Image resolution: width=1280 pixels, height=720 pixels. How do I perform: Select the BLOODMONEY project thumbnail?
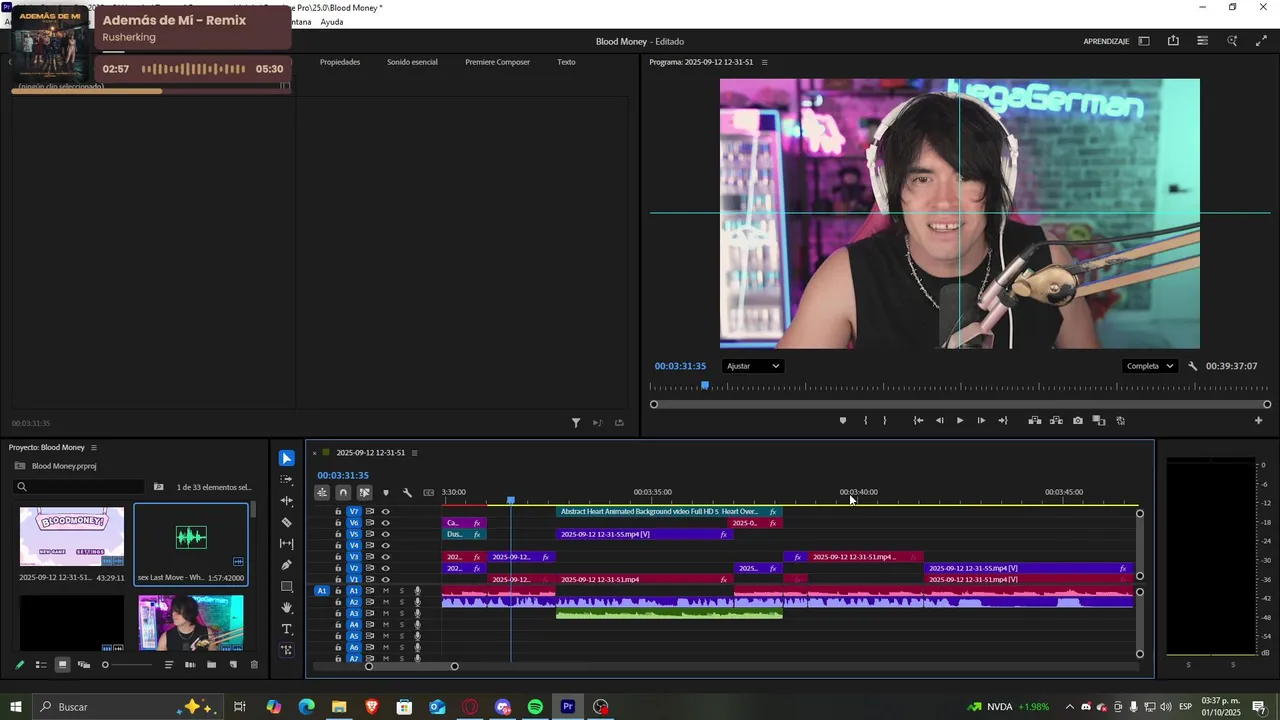click(72, 537)
